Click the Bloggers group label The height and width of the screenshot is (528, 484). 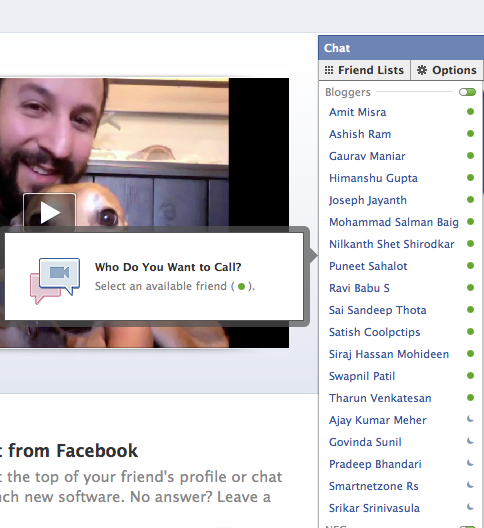pyautogui.click(x=348, y=92)
